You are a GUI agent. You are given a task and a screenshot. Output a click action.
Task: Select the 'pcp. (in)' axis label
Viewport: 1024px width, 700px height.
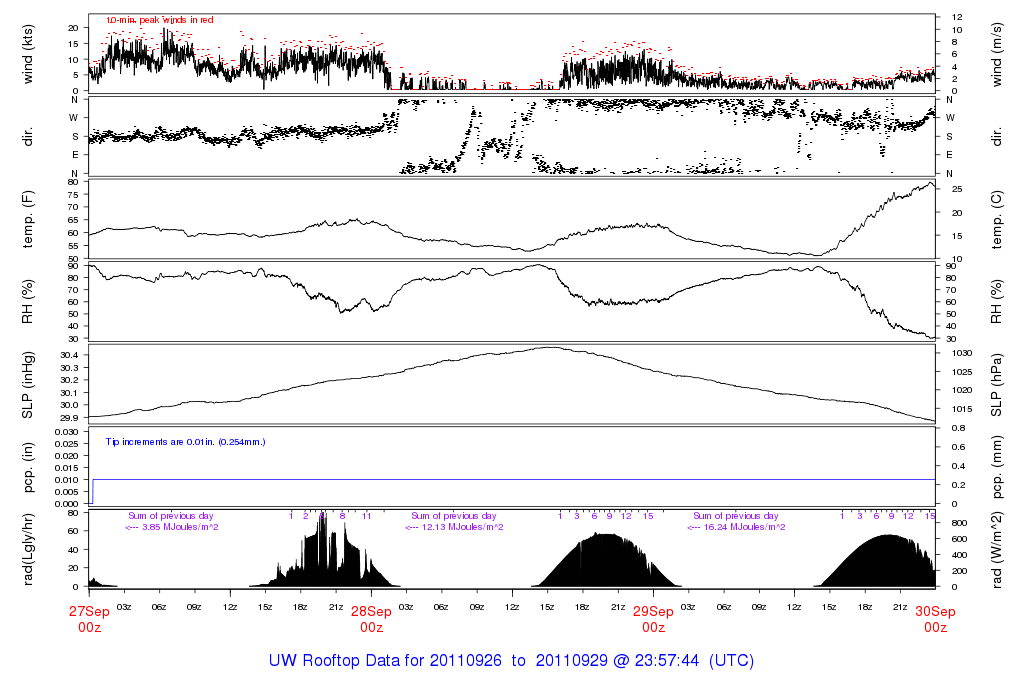click(x=28, y=467)
